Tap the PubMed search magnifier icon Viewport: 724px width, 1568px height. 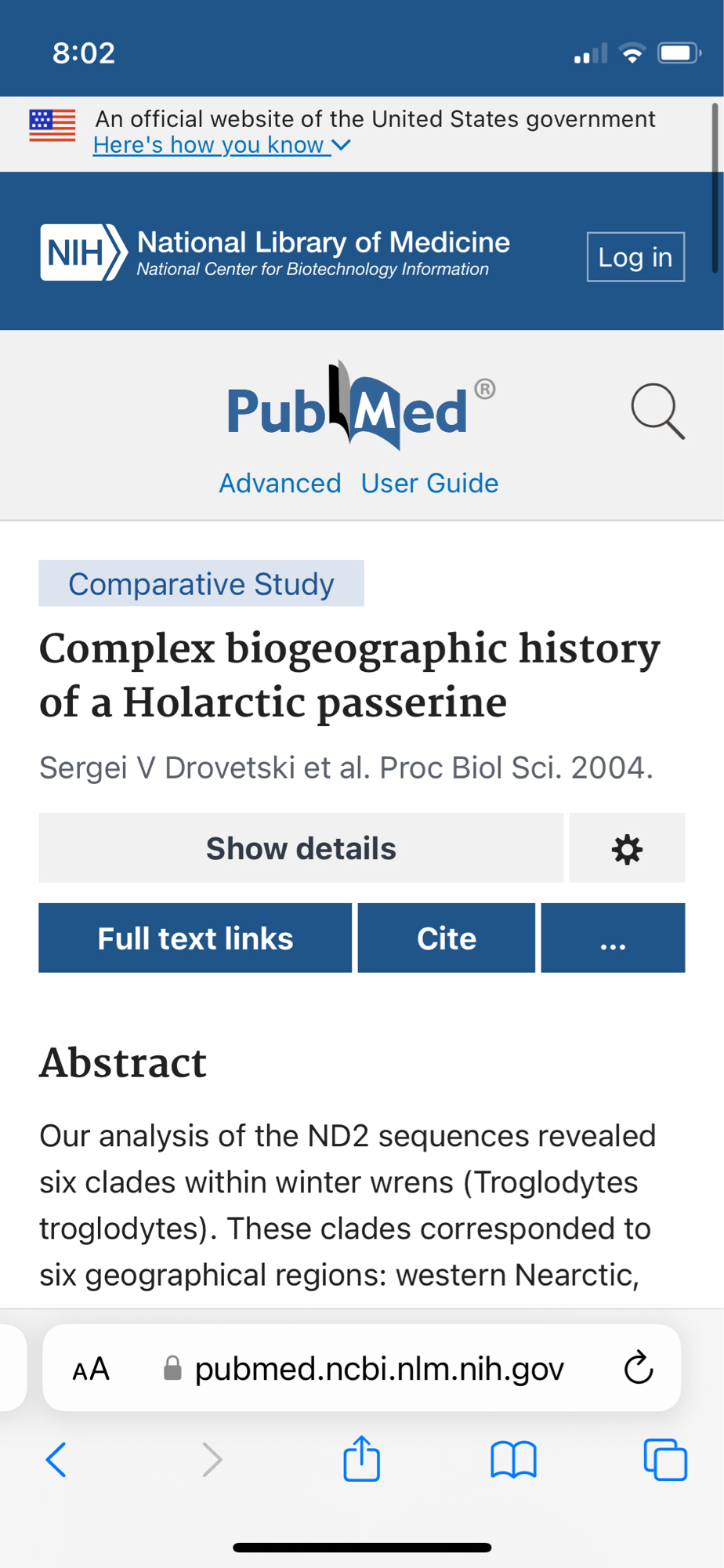coord(657,411)
